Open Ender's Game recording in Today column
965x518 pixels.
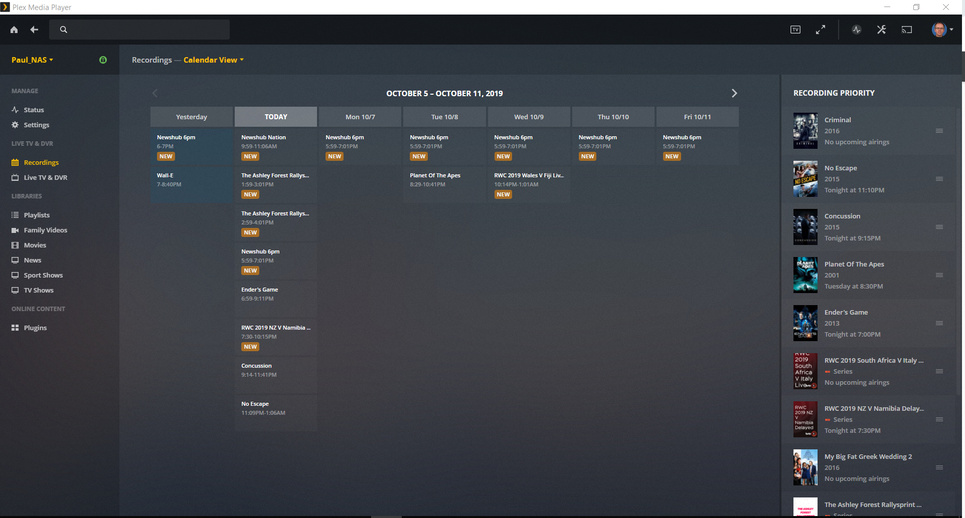pos(276,298)
